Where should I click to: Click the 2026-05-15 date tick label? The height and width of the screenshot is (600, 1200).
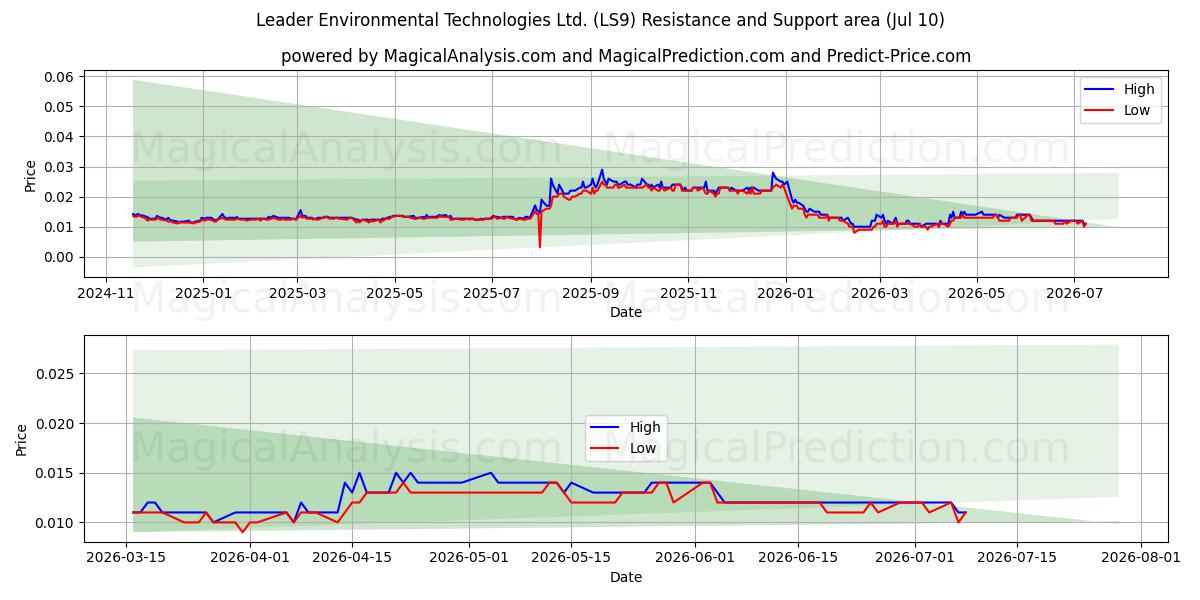[571, 559]
